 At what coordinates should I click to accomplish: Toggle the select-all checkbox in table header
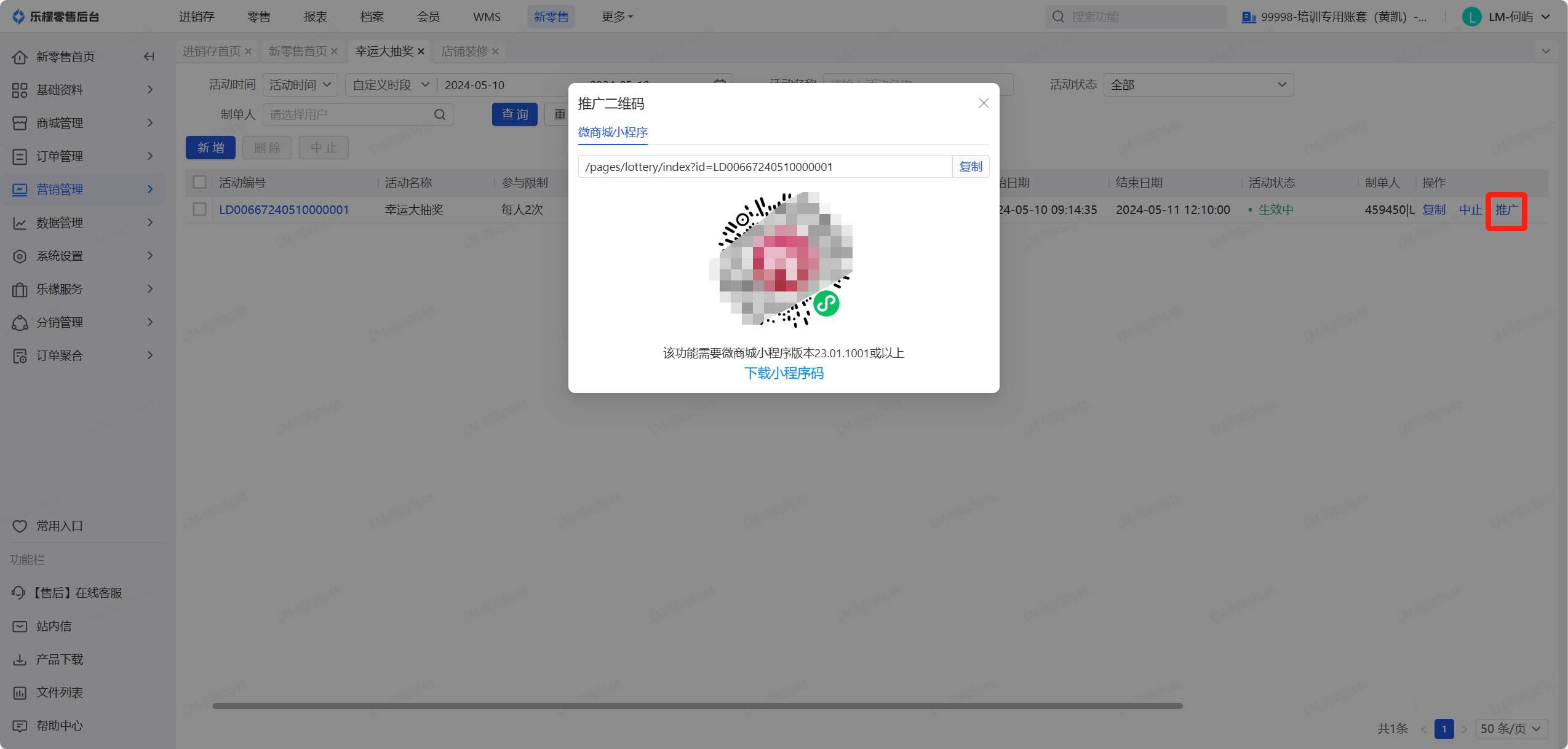click(199, 182)
